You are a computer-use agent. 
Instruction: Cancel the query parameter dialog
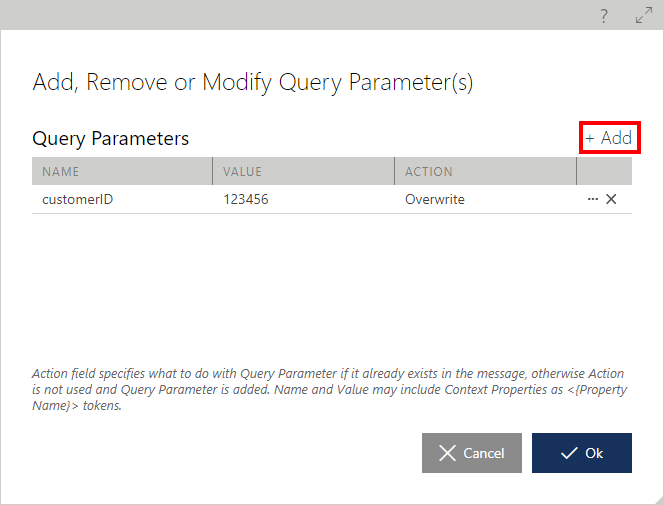[472, 453]
